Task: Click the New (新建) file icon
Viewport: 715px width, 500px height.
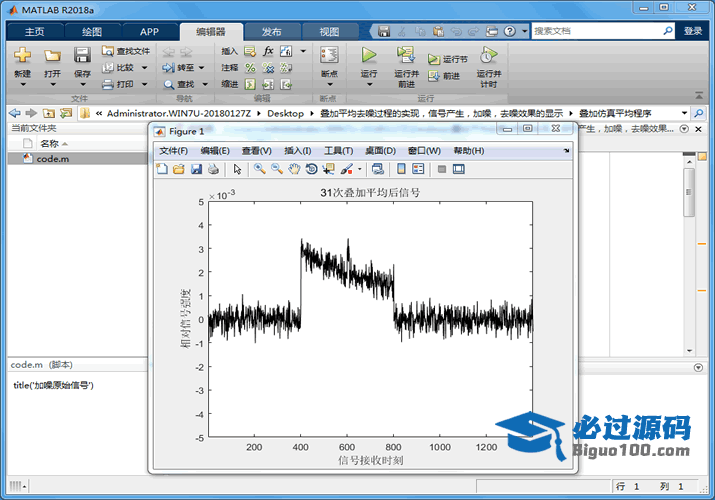Action: (x=22, y=56)
